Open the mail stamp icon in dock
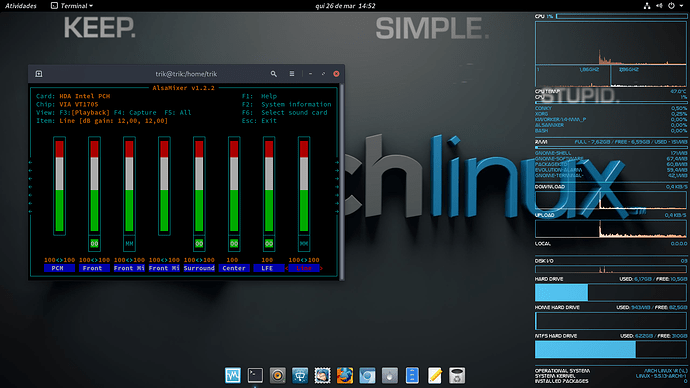Screen dimensions: 690x388 point(323,375)
